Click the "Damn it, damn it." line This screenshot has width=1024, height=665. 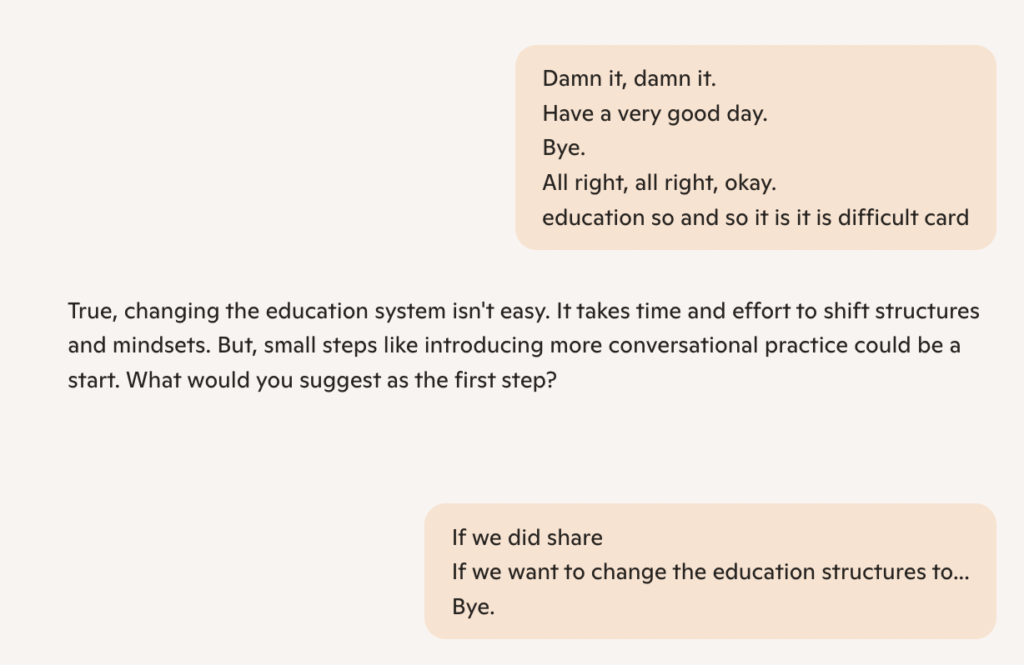tap(629, 79)
